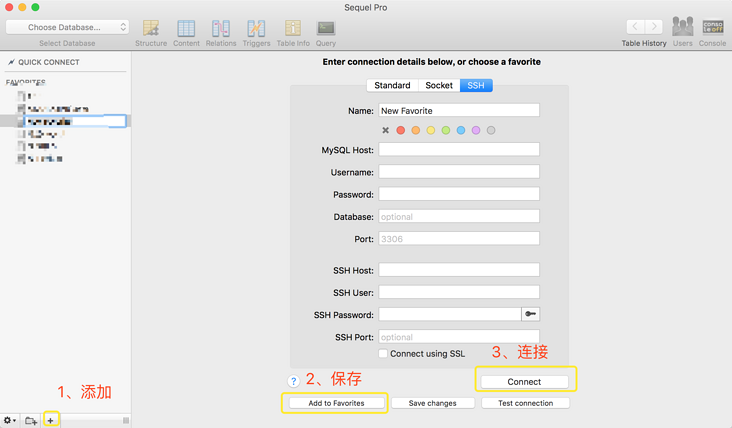Show Table Info from toolbar
This screenshot has height=428, width=732.
tap(293, 29)
